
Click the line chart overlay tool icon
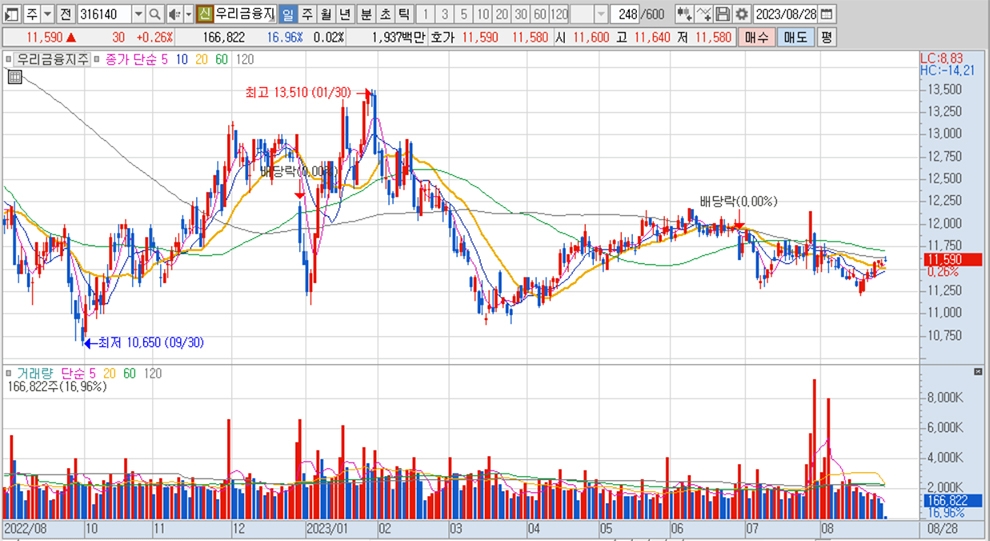(x=704, y=14)
